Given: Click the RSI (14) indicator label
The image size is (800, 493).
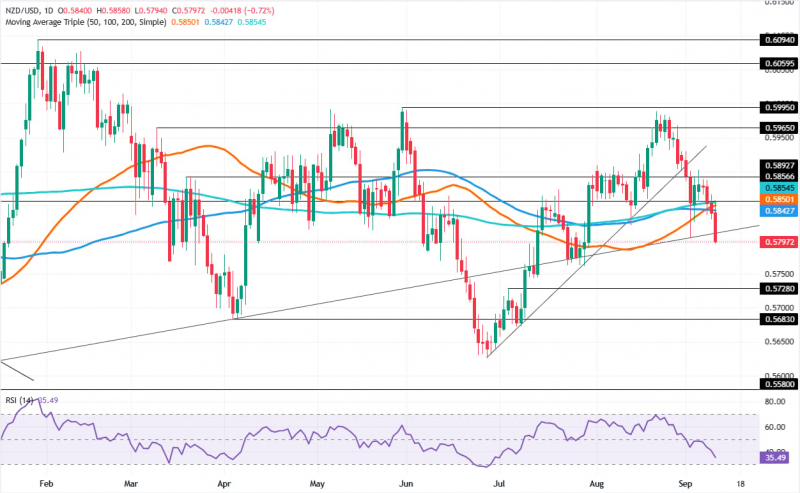Looking at the screenshot, I should point(19,400).
